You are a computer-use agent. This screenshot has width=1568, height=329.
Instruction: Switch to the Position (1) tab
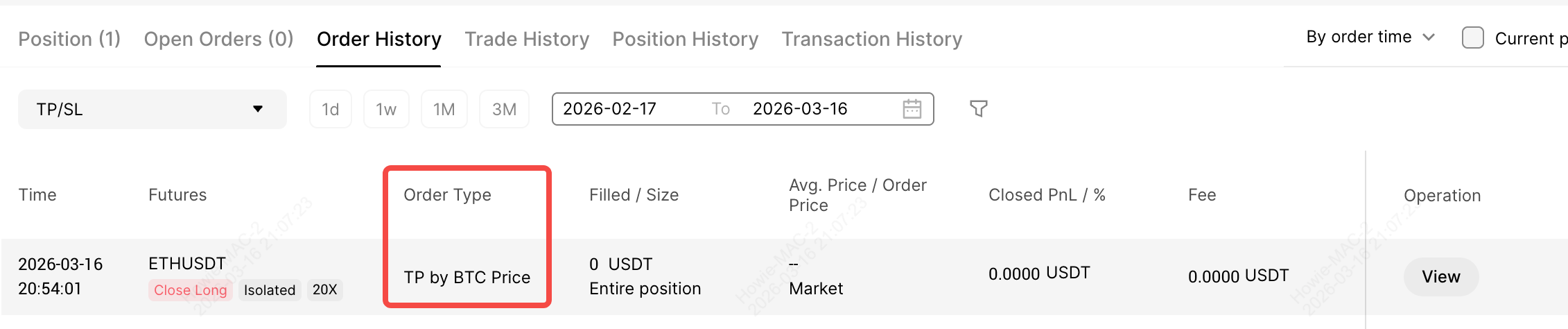(x=69, y=39)
